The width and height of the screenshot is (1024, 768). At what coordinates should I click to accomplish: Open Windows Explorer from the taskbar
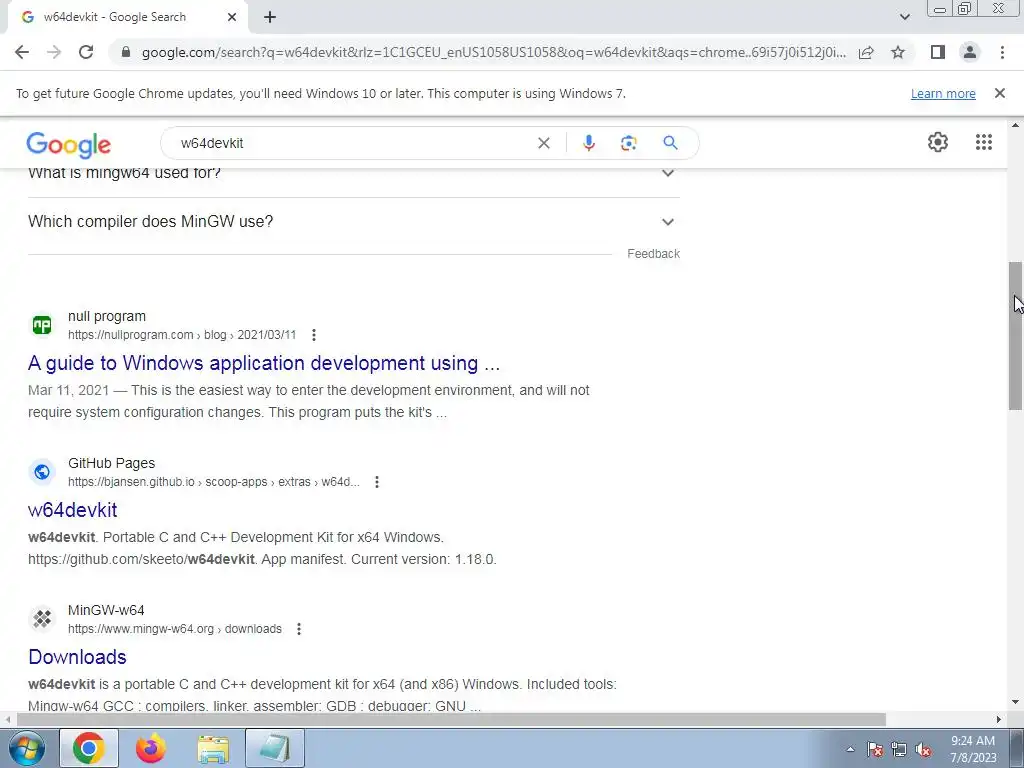pyautogui.click(x=213, y=748)
